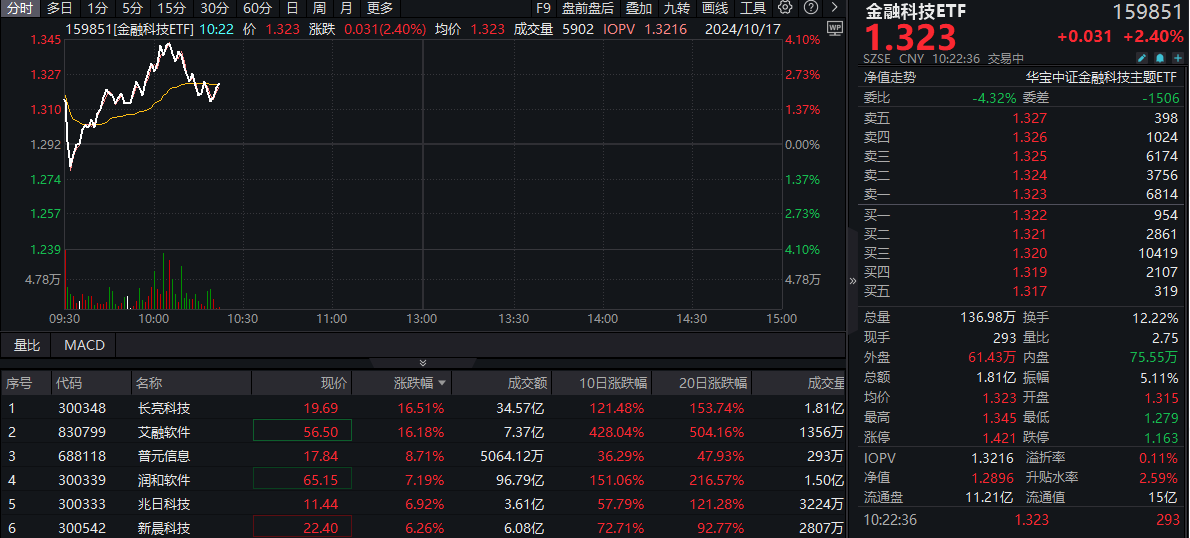1190x538 pixels.
Task: Click the 428.04% cell for 艾融软件
Action: click(x=617, y=433)
